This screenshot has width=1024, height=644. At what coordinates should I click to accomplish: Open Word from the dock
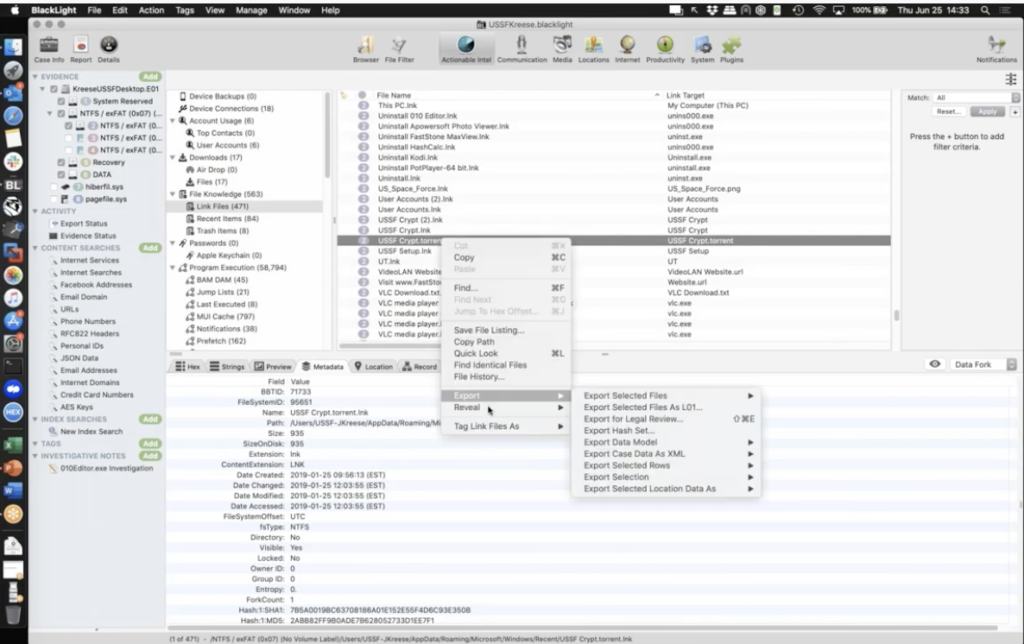(13, 491)
